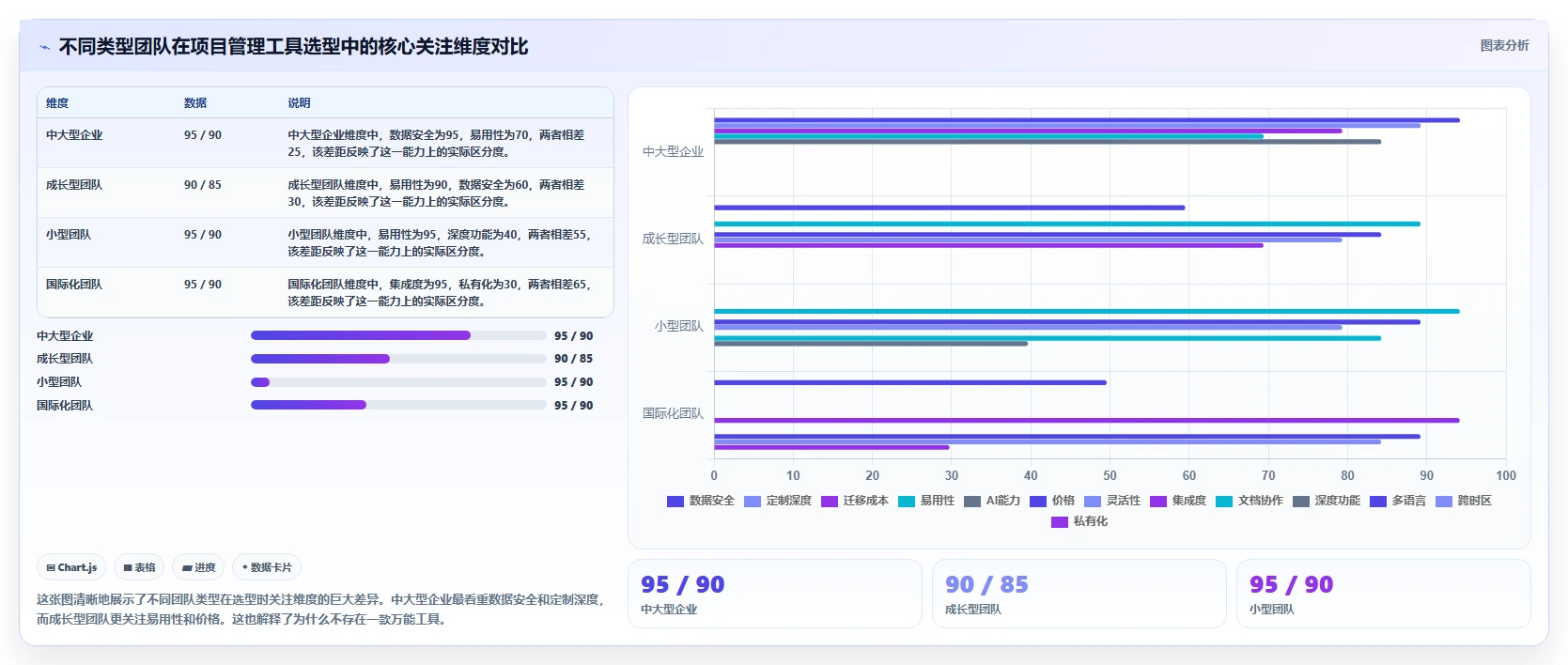Viewport: 1568px width, 665px height.
Task: Select the 国际化团队 table row cell
Action: pos(74,285)
